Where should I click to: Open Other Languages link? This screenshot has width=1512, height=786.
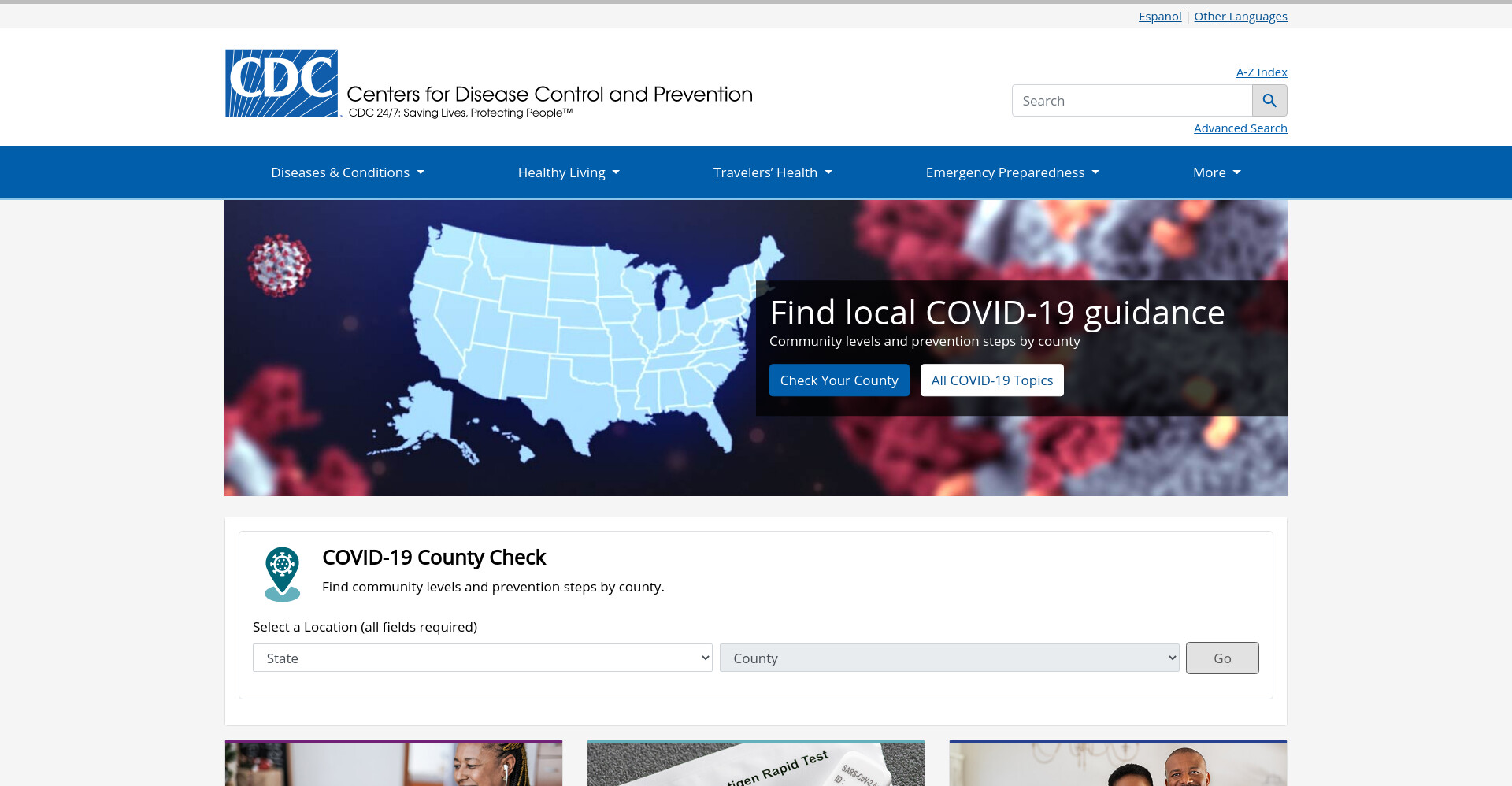pyautogui.click(x=1240, y=17)
